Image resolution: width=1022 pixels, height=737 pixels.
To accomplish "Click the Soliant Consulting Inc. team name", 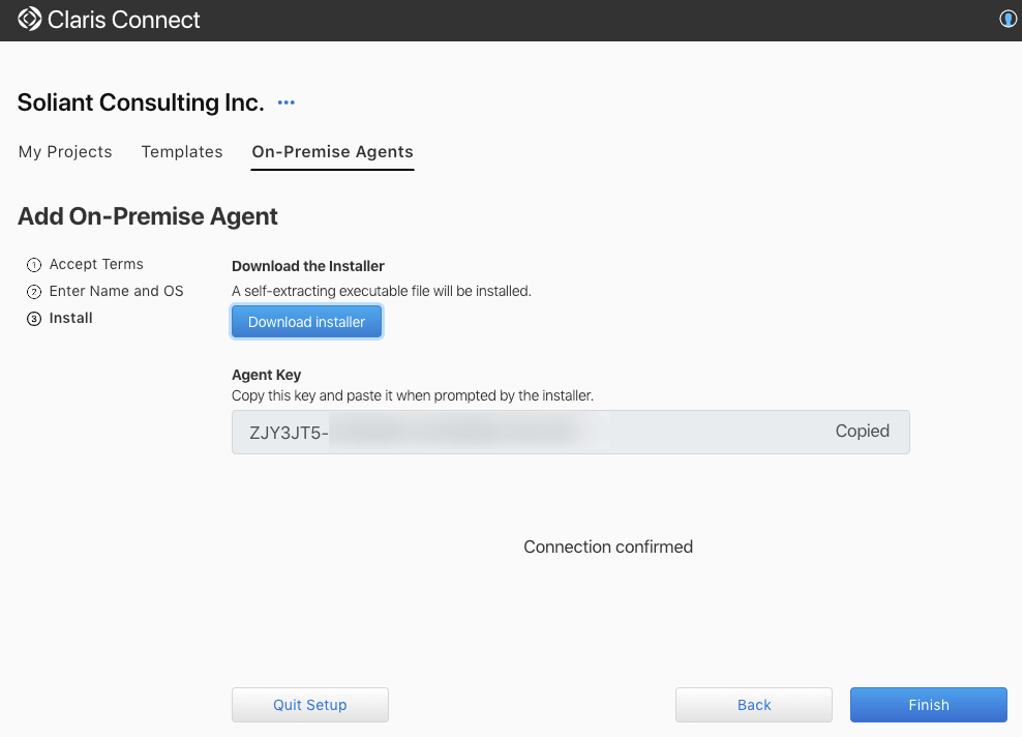I will pos(141,103).
